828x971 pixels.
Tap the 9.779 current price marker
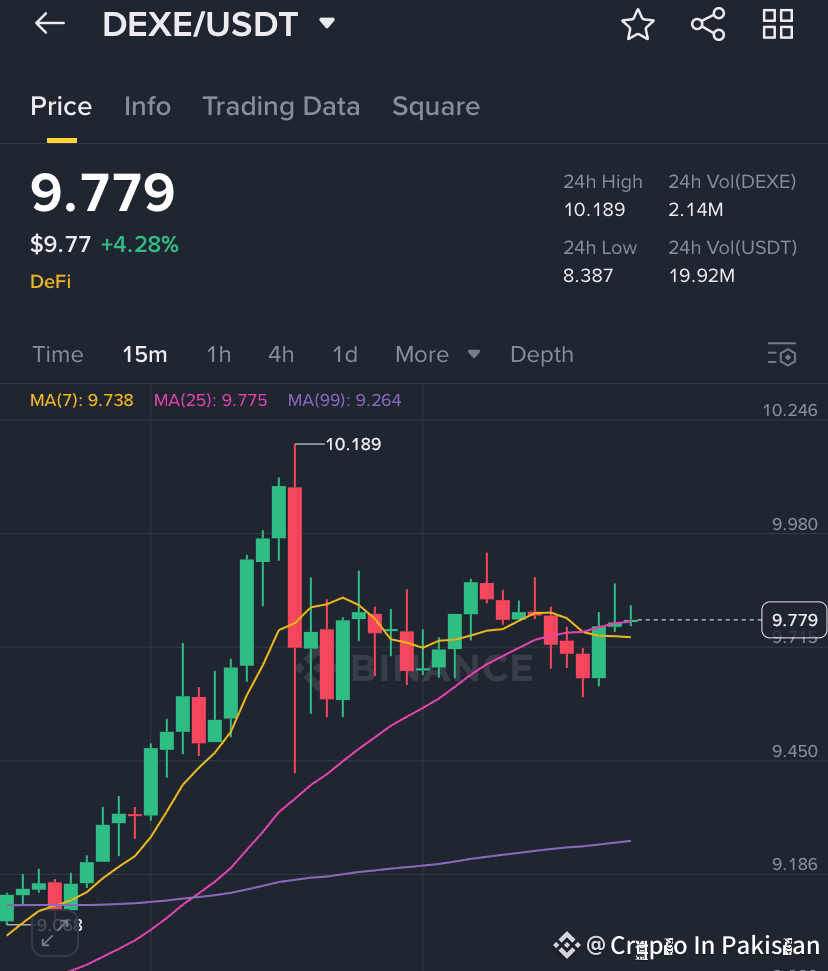[x=794, y=619]
